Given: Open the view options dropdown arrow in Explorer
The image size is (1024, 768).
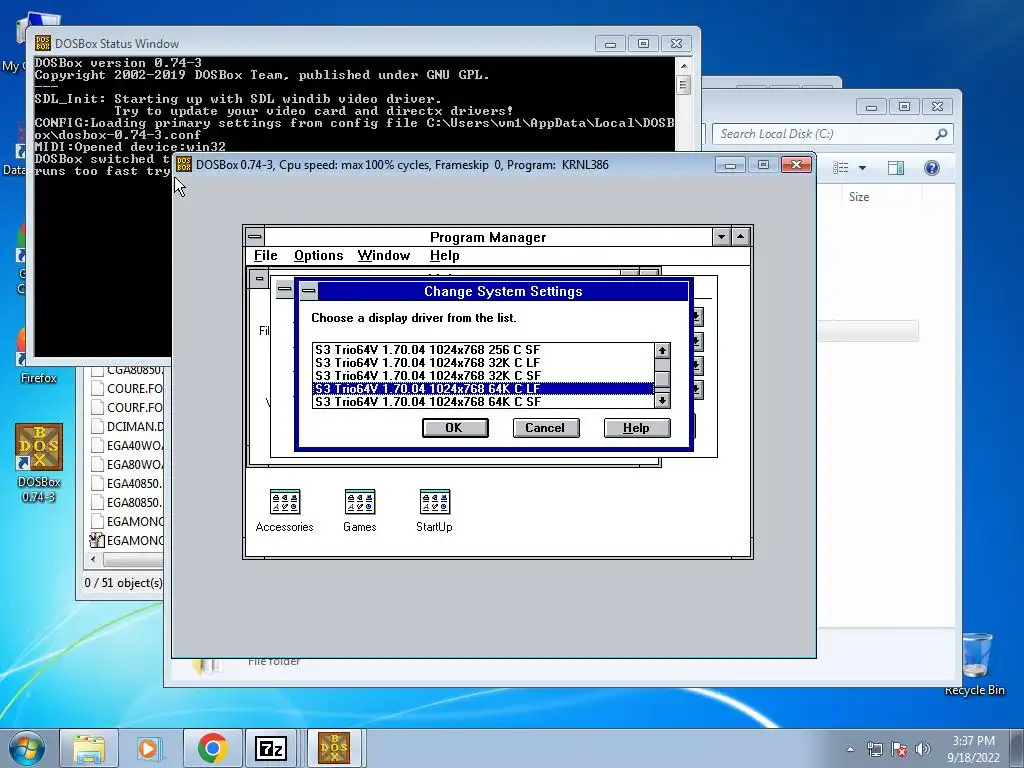Looking at the screenshot, I should coord(862,168).
